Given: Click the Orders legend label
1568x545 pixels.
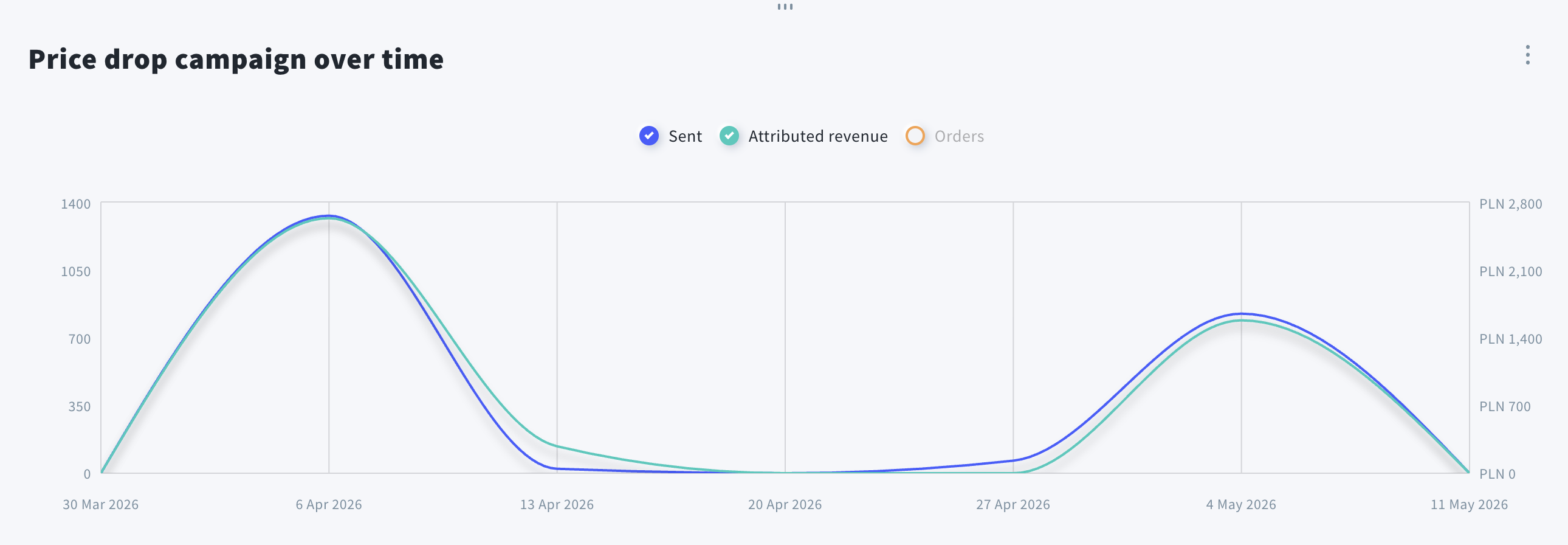Looking at the screenshot, I should [x=958, y=136].
